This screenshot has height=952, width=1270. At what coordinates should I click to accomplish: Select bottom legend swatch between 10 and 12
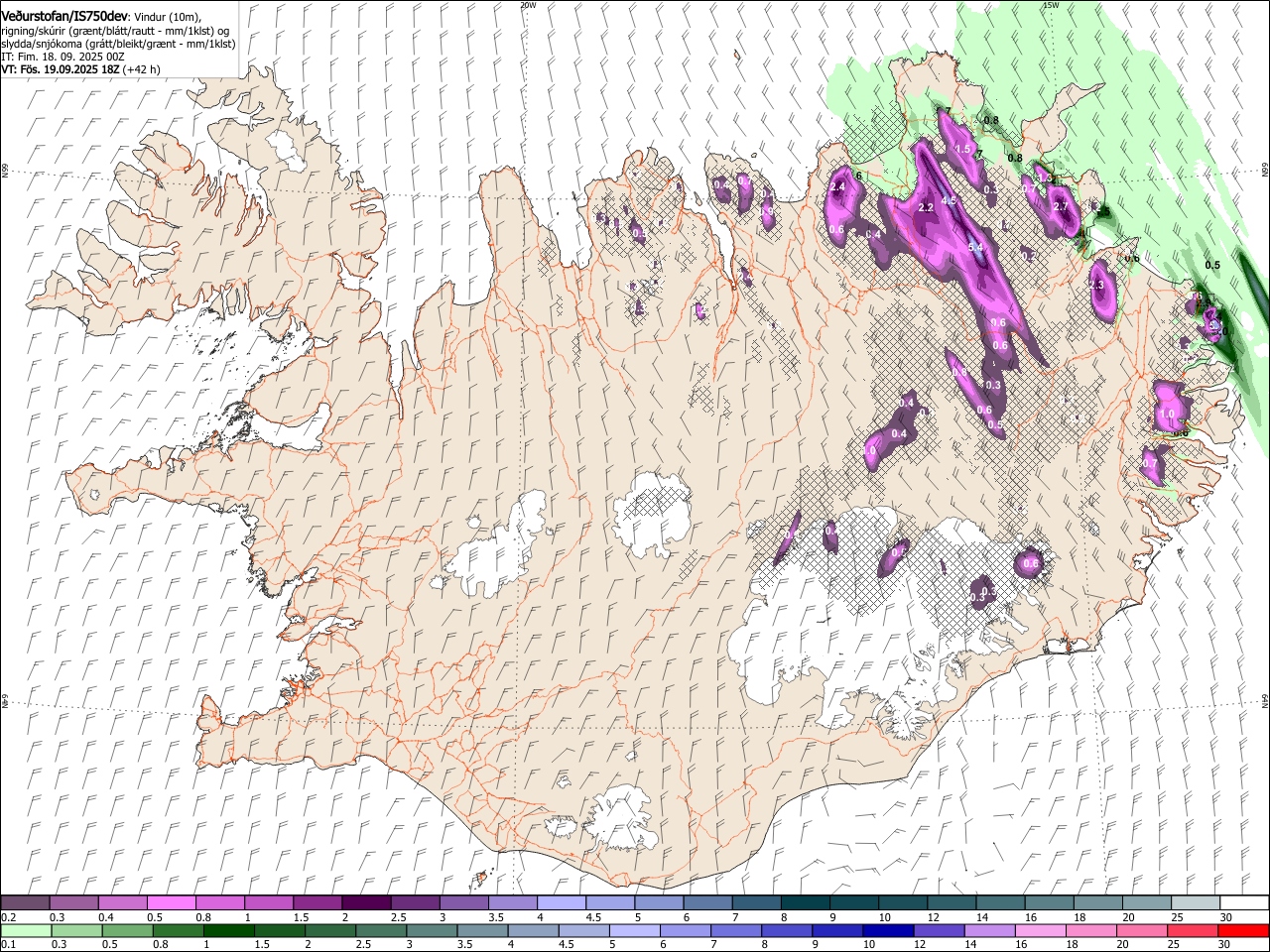coord(888,930)
